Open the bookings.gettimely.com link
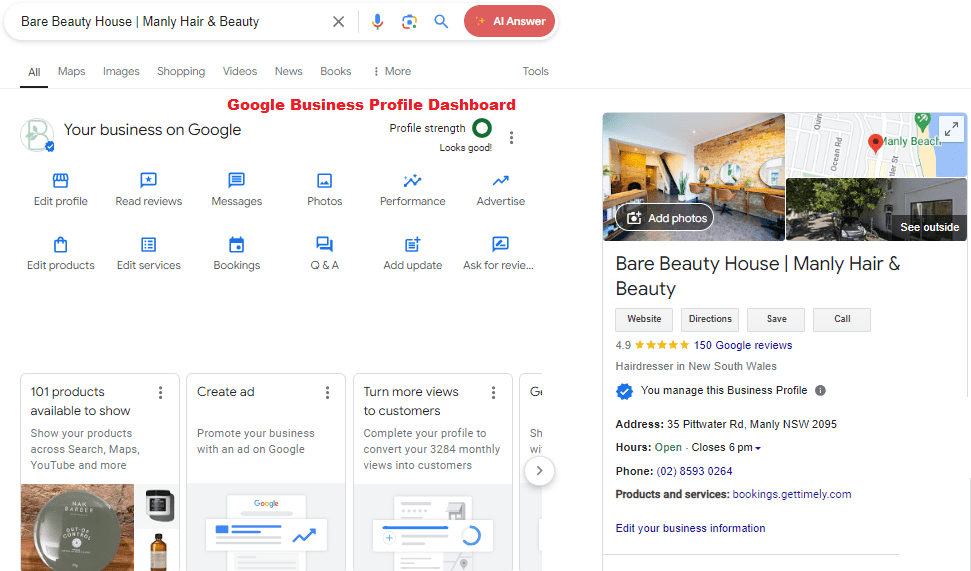The width and height of the screenshot is (971, 571). point(791,494)
